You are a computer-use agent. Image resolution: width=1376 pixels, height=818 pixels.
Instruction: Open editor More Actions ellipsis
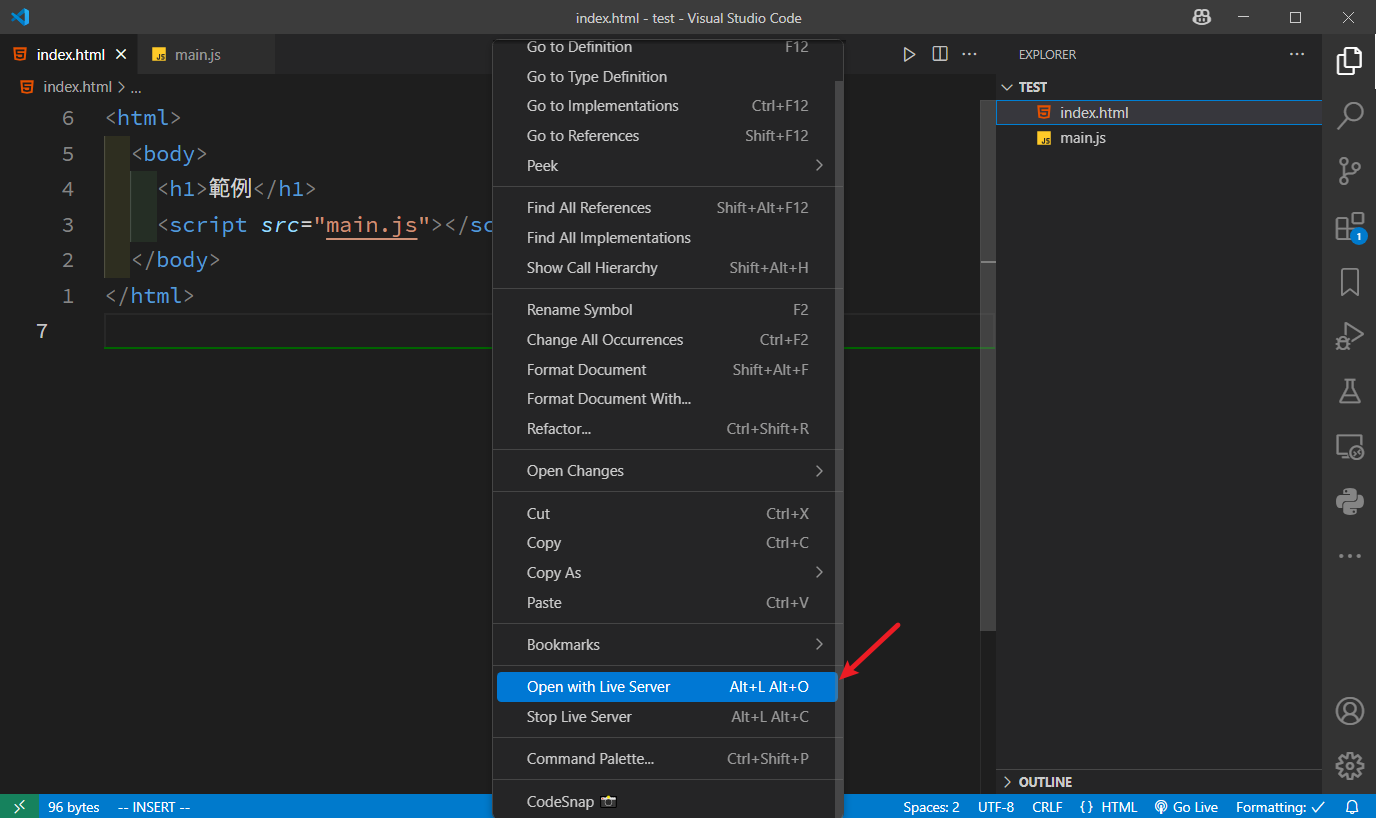[x=969, y=54]
